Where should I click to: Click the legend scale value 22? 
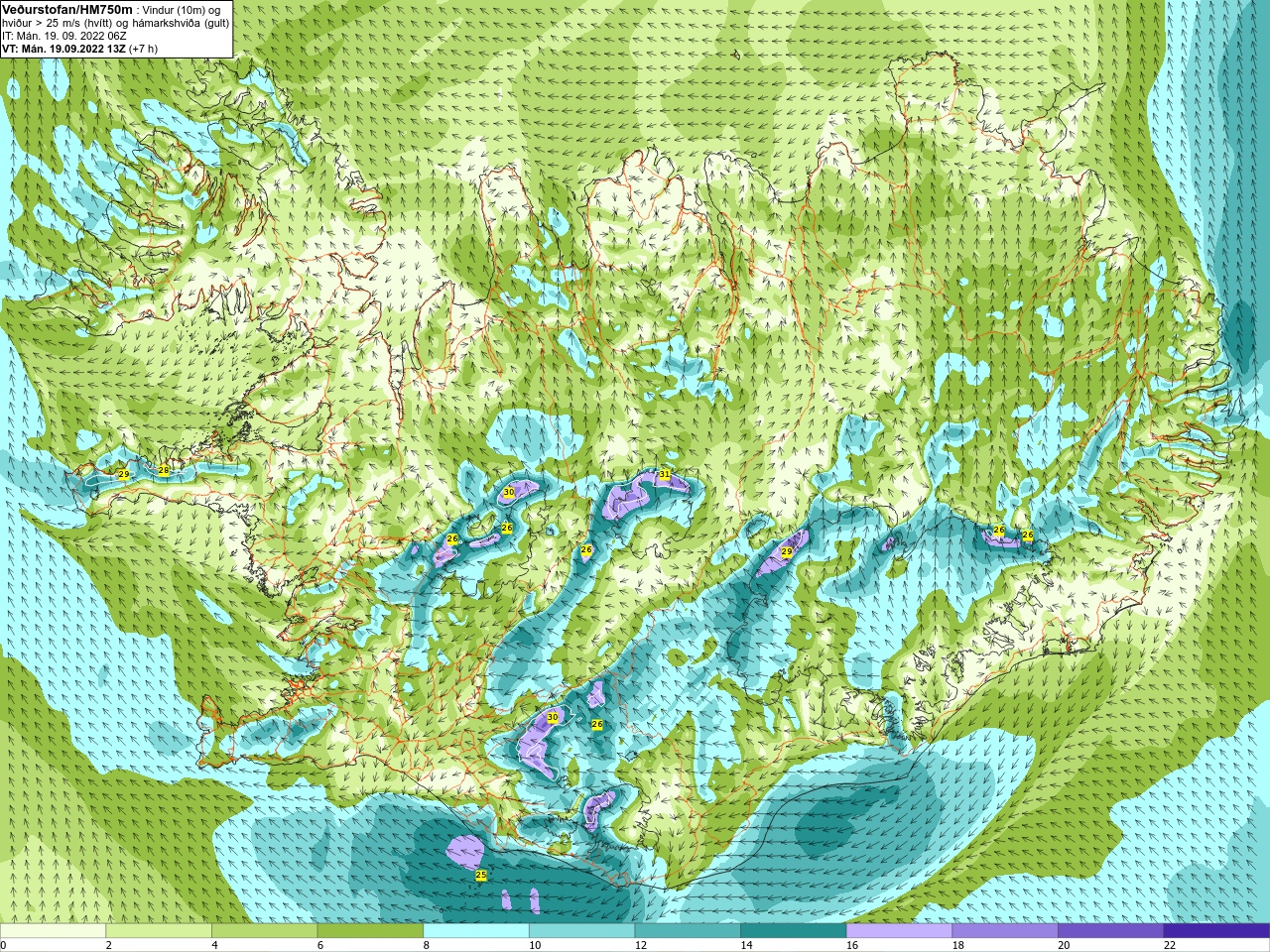(1170, 945)
